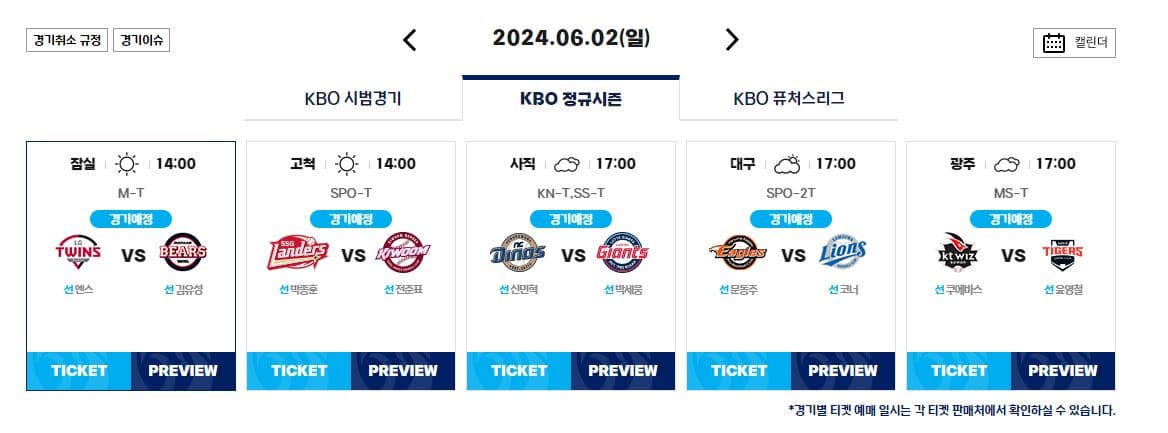Select the Samsung Lions logo

point(843,253)
